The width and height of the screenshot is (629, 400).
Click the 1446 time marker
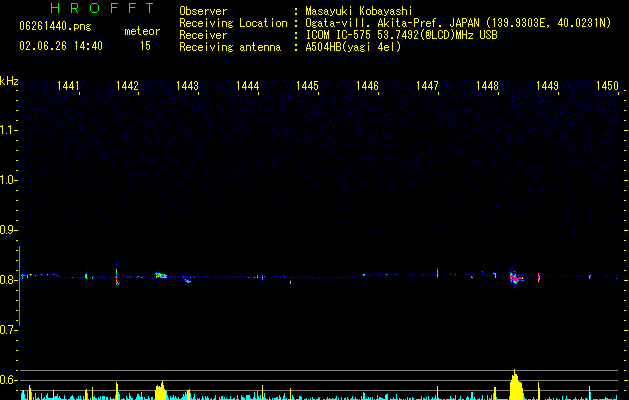click(367, 86)
